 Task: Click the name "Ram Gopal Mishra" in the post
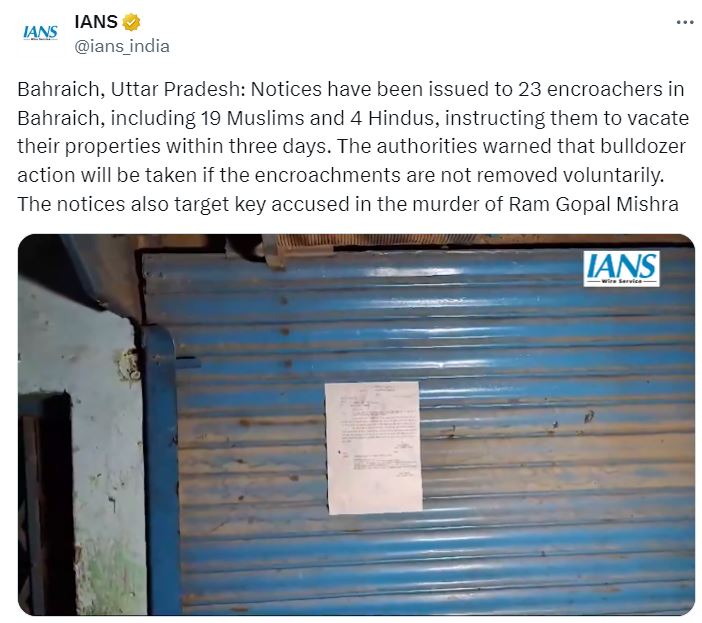click(594, 204)
